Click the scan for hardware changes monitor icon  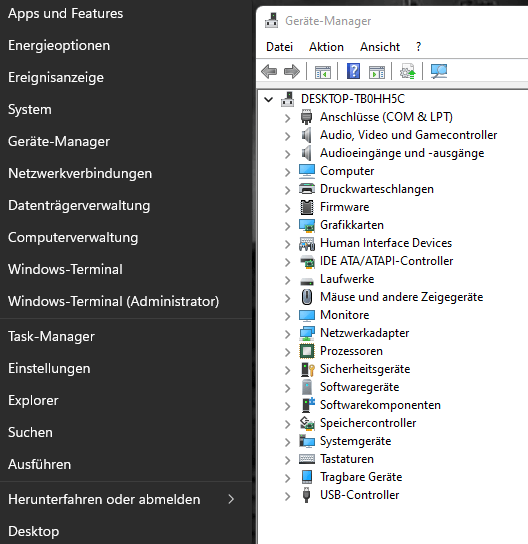coord(439,71)
